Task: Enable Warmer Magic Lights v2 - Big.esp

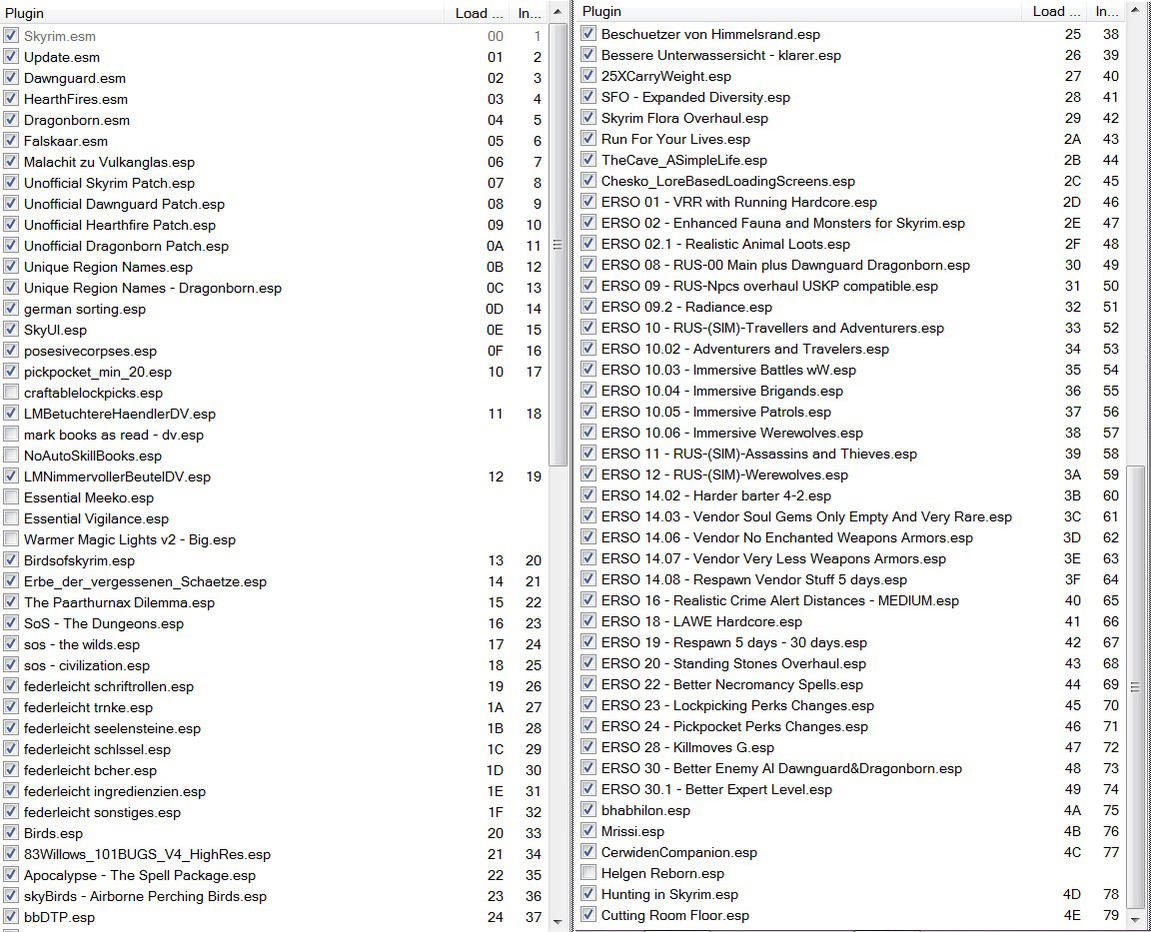Action: pos(11,539)
